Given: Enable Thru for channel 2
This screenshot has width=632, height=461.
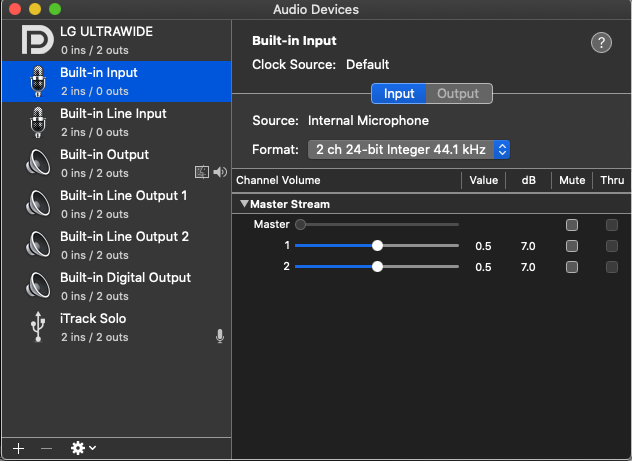Looking at the screenshot, I should point(612,267).
